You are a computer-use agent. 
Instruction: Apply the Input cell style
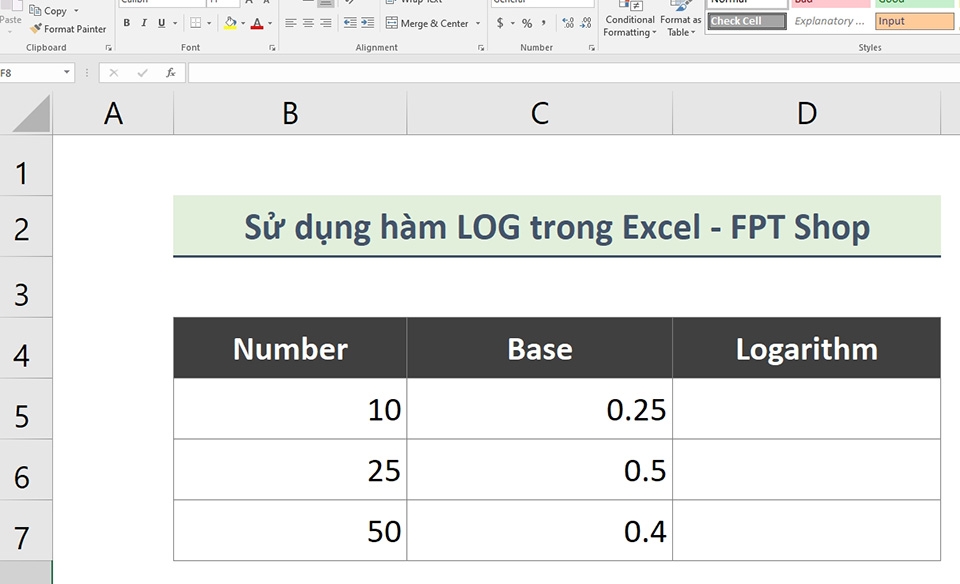coord(914,21)
